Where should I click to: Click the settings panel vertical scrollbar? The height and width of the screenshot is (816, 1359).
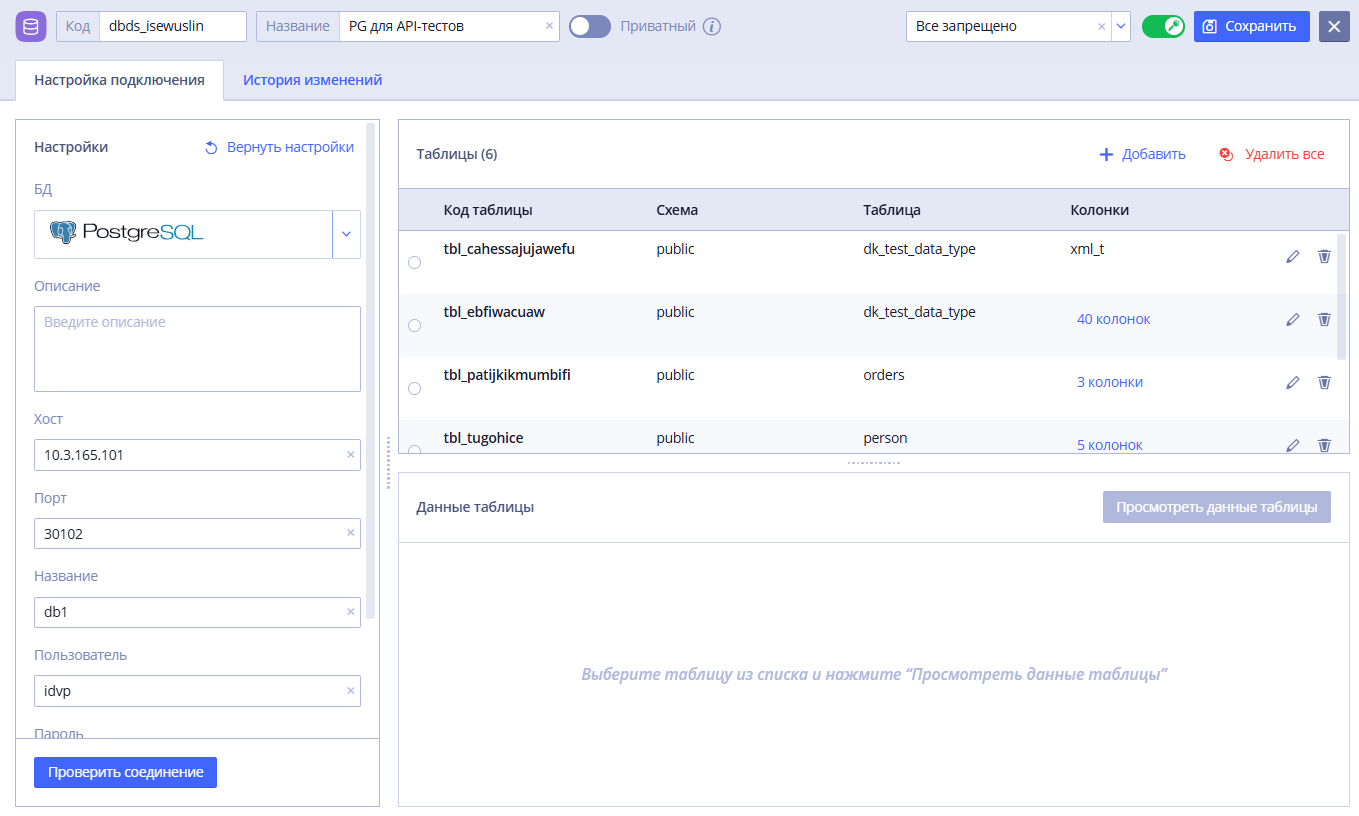(371, 370)
